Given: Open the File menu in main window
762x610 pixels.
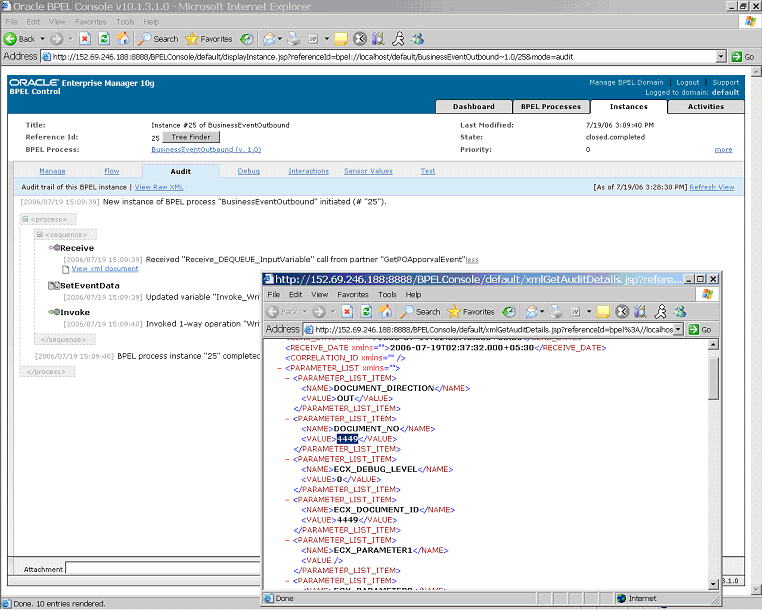Looking at the screenshot, I should click(12, 22).
